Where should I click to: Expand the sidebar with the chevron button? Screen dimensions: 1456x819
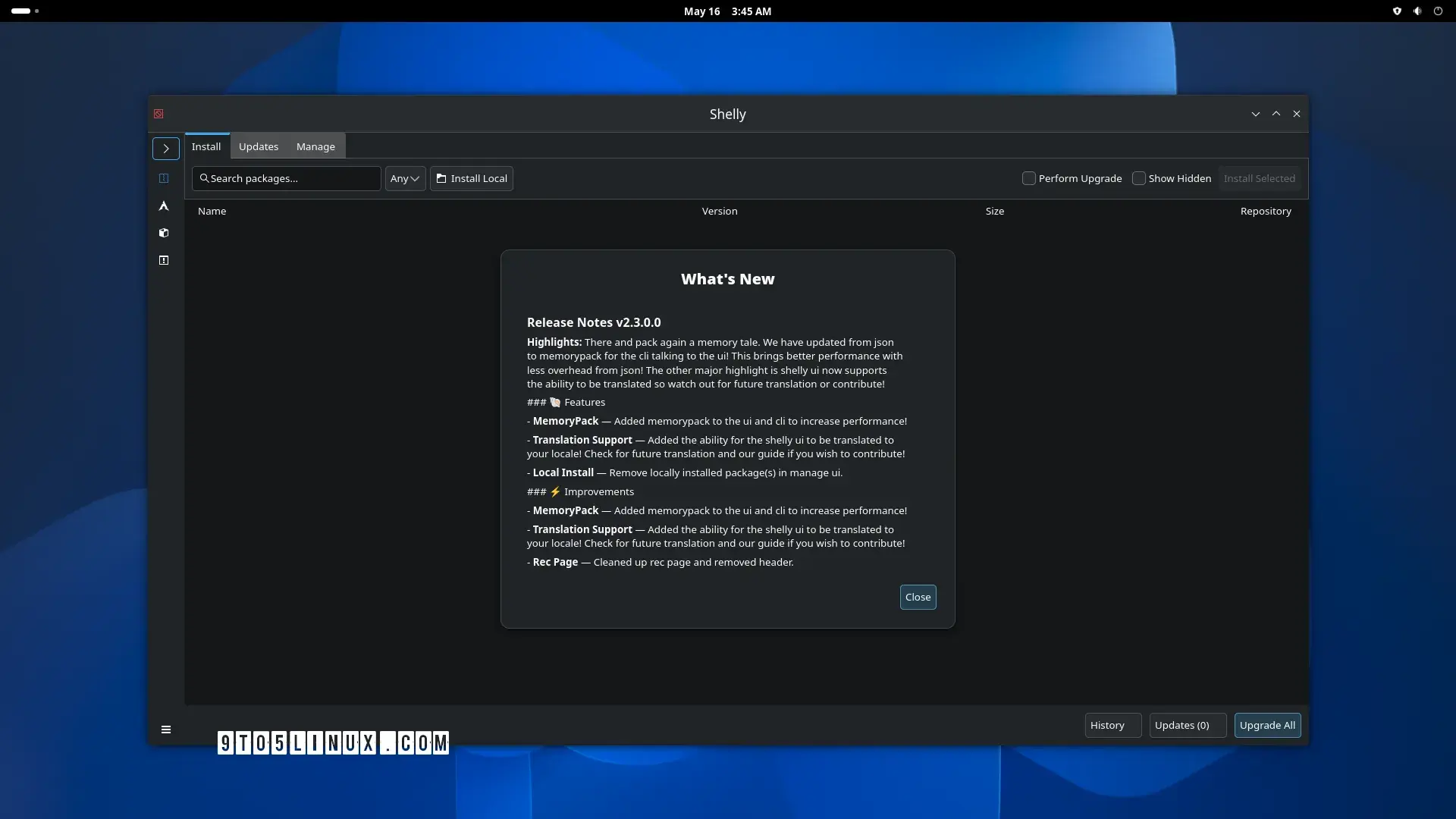(166, 149)
